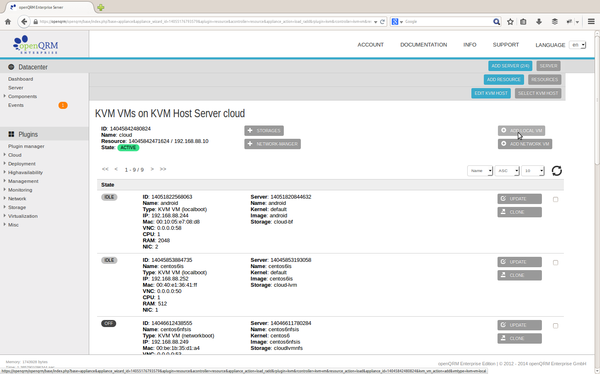The image size is (600, 374).
Task: Open the INFO menu
Action: point(470,45)
